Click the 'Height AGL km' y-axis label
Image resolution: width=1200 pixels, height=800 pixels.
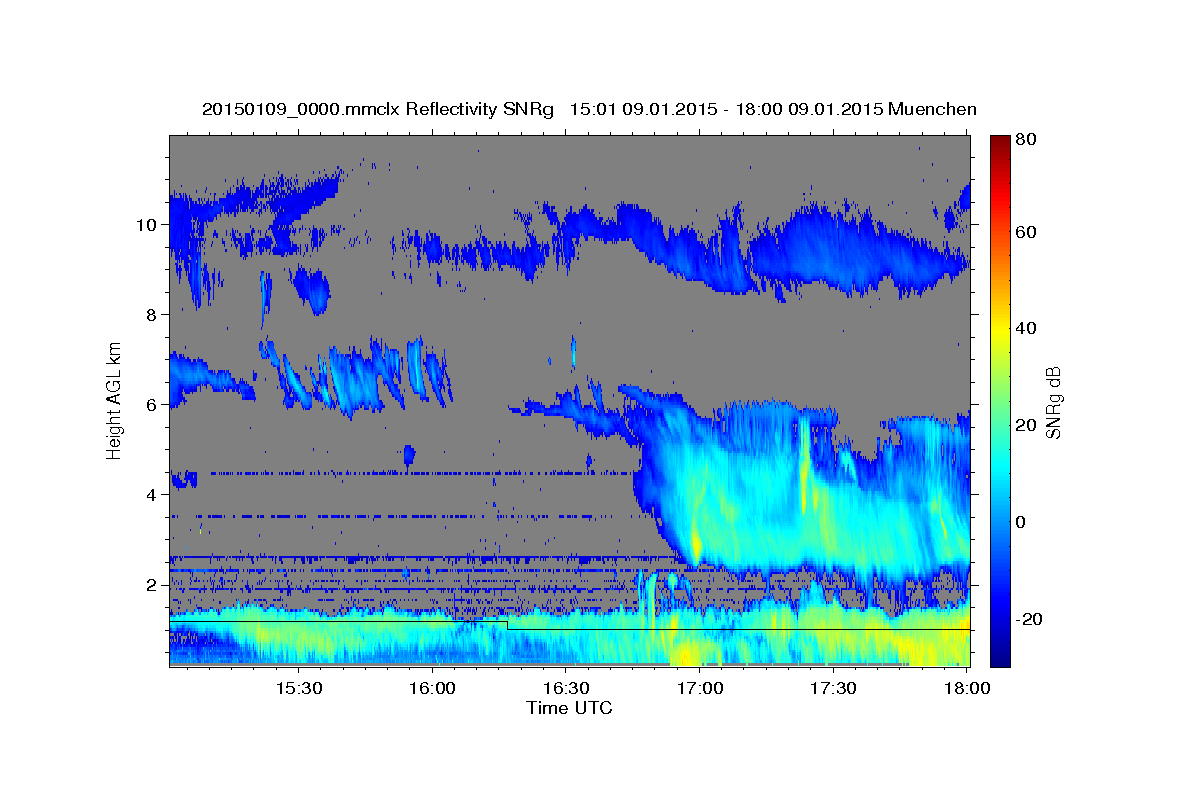114,399
